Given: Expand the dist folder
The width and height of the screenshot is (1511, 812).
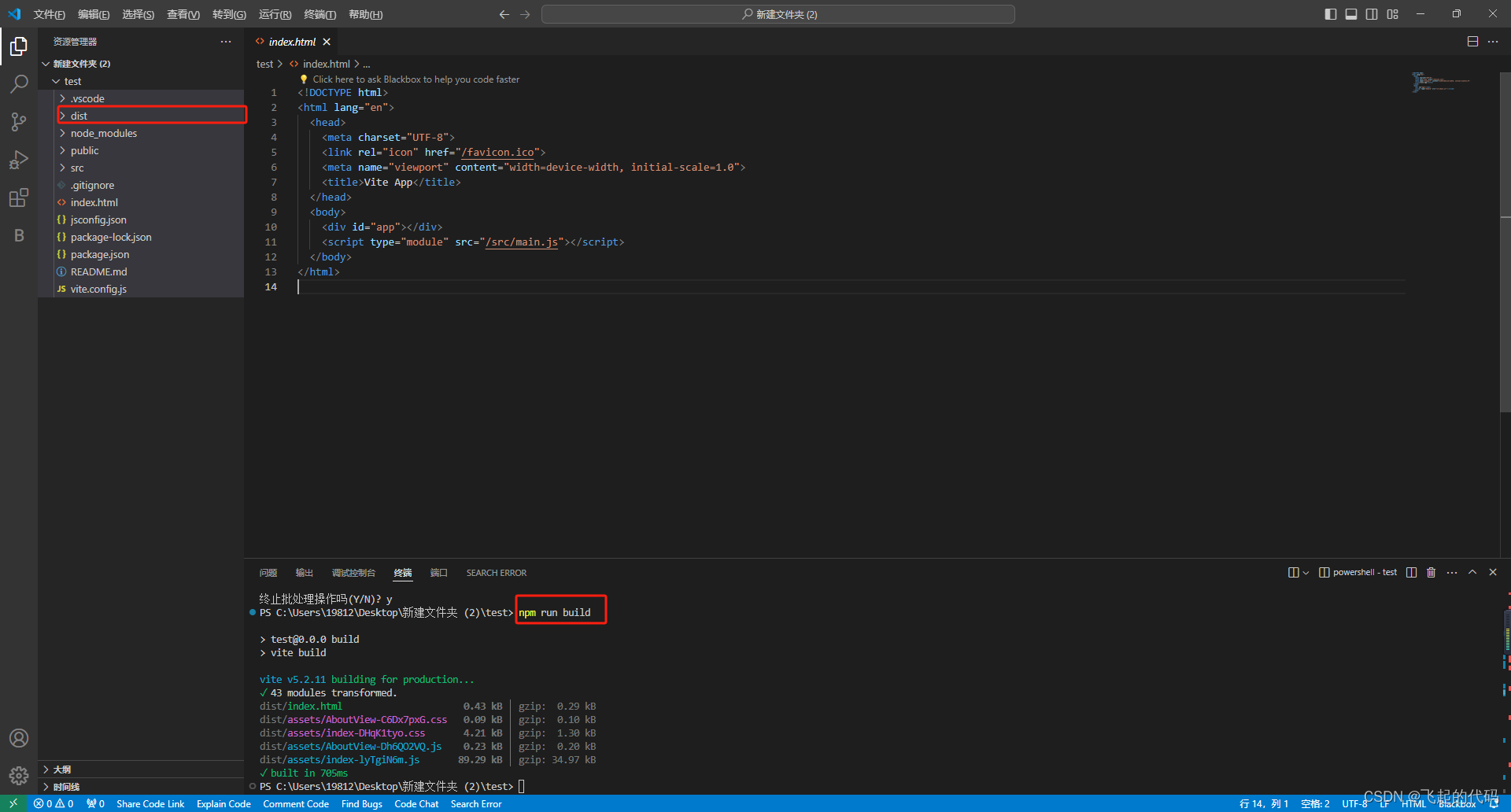Looking at the screenshot, I should [142, 116].
